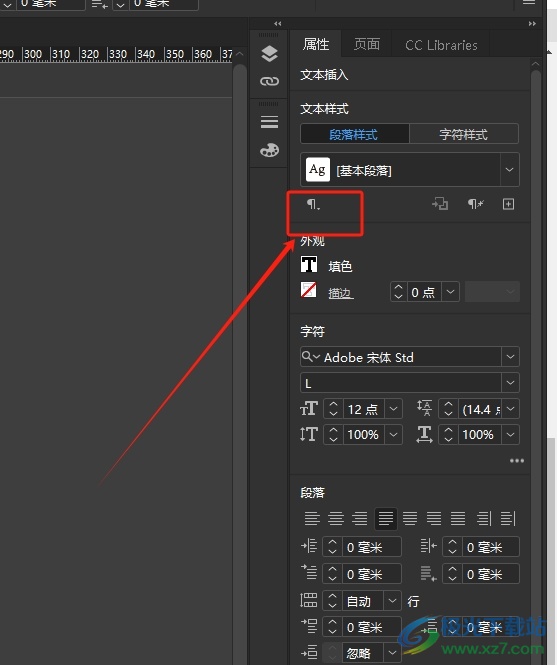Click the right indent icon
557x665 pixels.
point(428,546)
